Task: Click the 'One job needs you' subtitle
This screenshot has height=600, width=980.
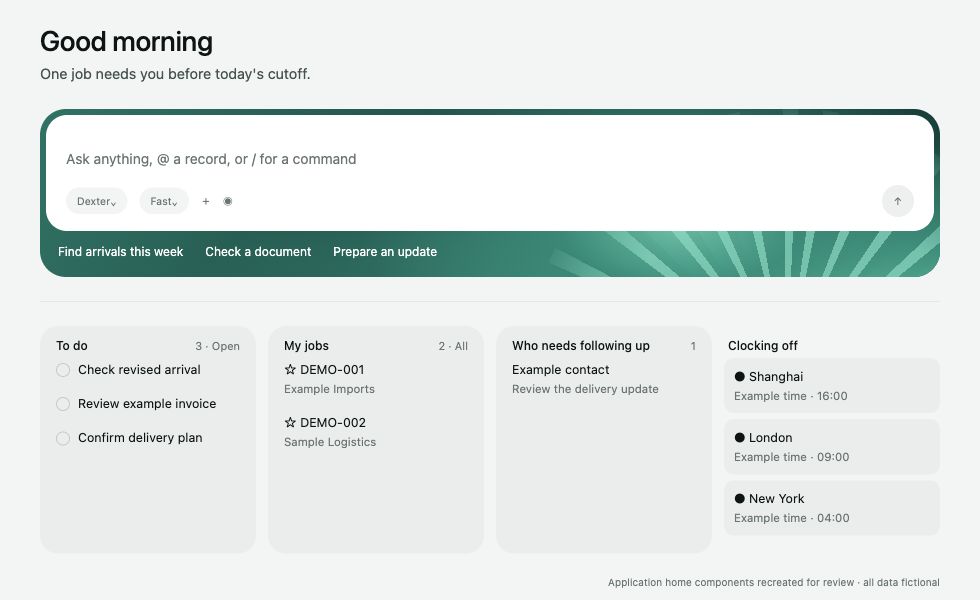Action: 175,74
